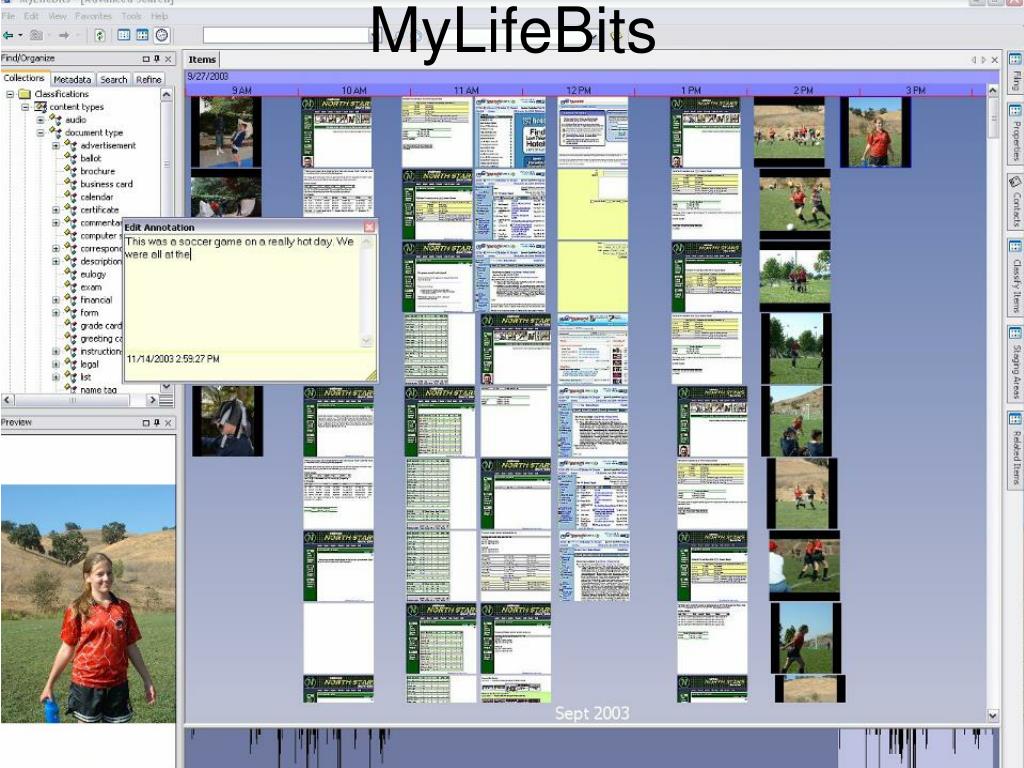This screenshot has width=1024, height=768.
Task: Switch to the Refine tab
Action: pos(149,79)
